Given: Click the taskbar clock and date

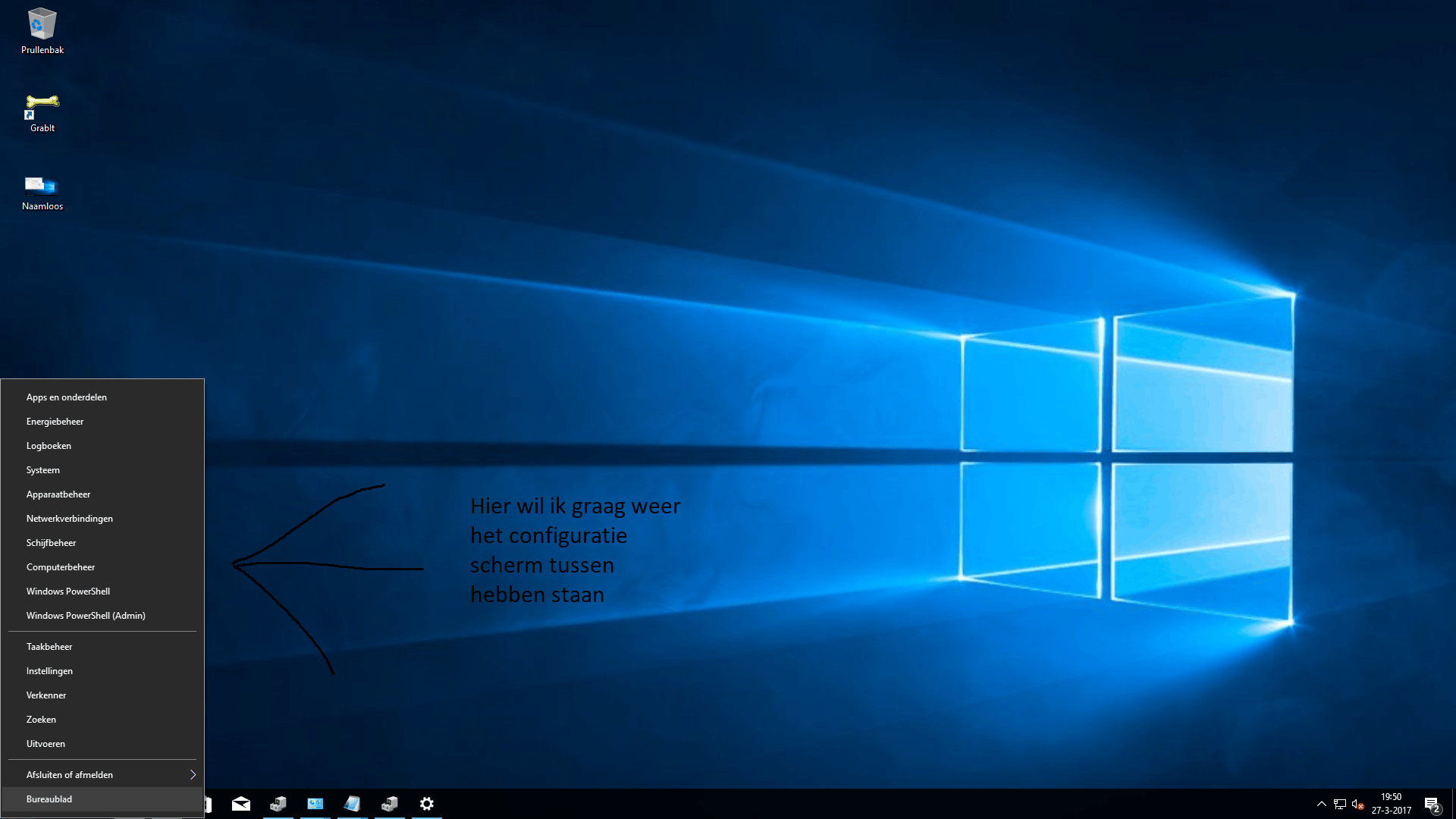Looking at the screenshot, I should (1391, 804).
